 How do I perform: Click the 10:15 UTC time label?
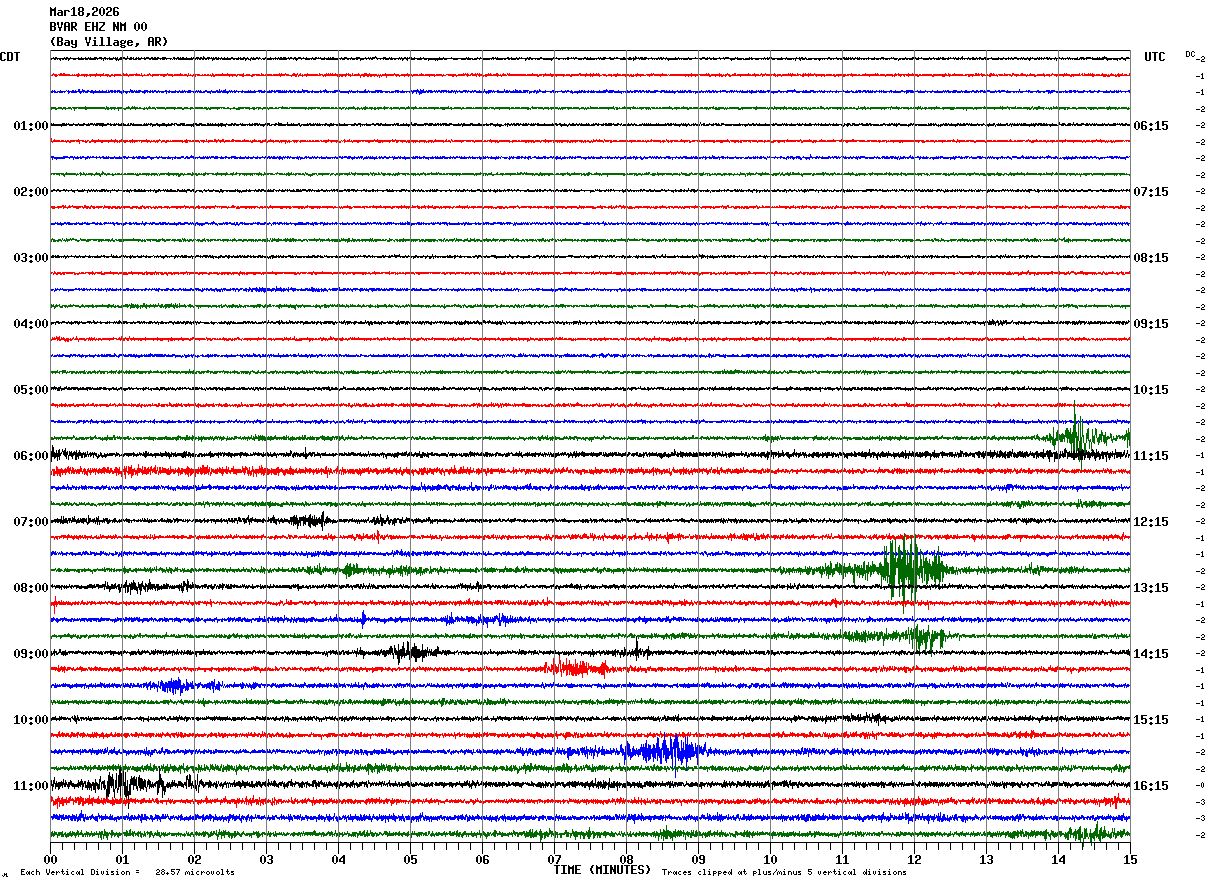coord(1151,390)
